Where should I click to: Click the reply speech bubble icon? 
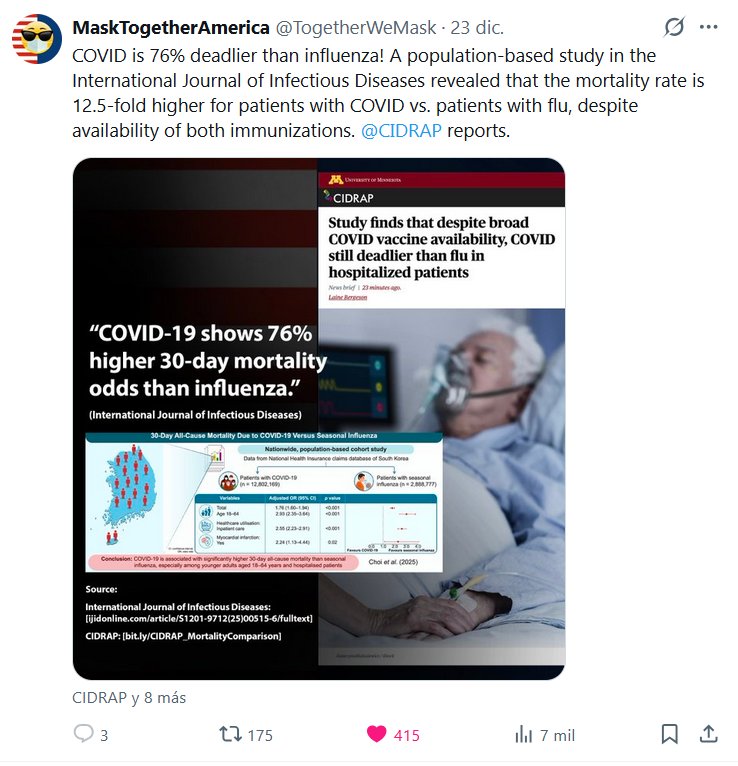[84, 733]
